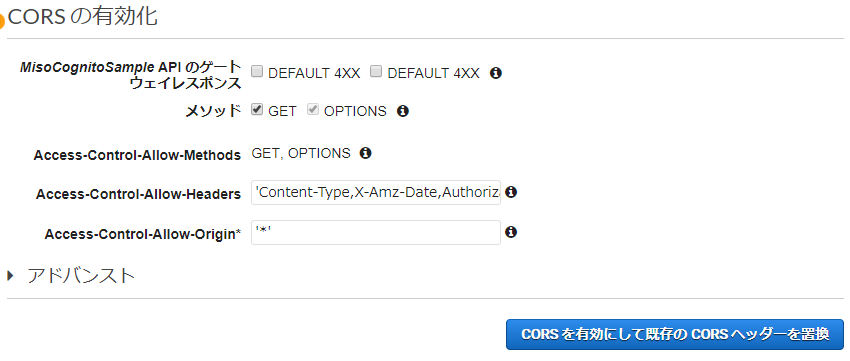The image size is (850, 361).
Task: Expand the アドバンスト disclosure triangle
Action: coord(11,276)
